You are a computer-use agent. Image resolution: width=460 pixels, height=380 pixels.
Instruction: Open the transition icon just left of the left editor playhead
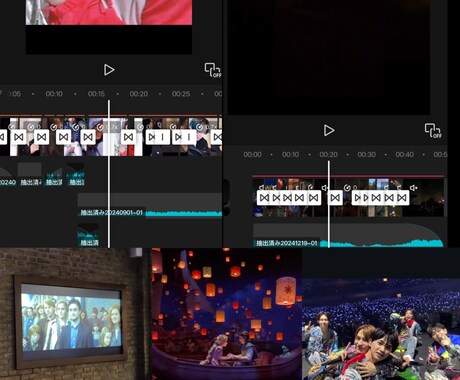click(x=88, y=137)
